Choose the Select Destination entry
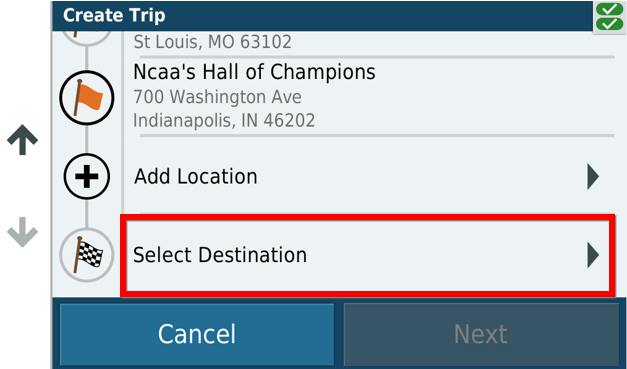Image resolution: width=627 pixels, height=369 pixels. point(368,255)
